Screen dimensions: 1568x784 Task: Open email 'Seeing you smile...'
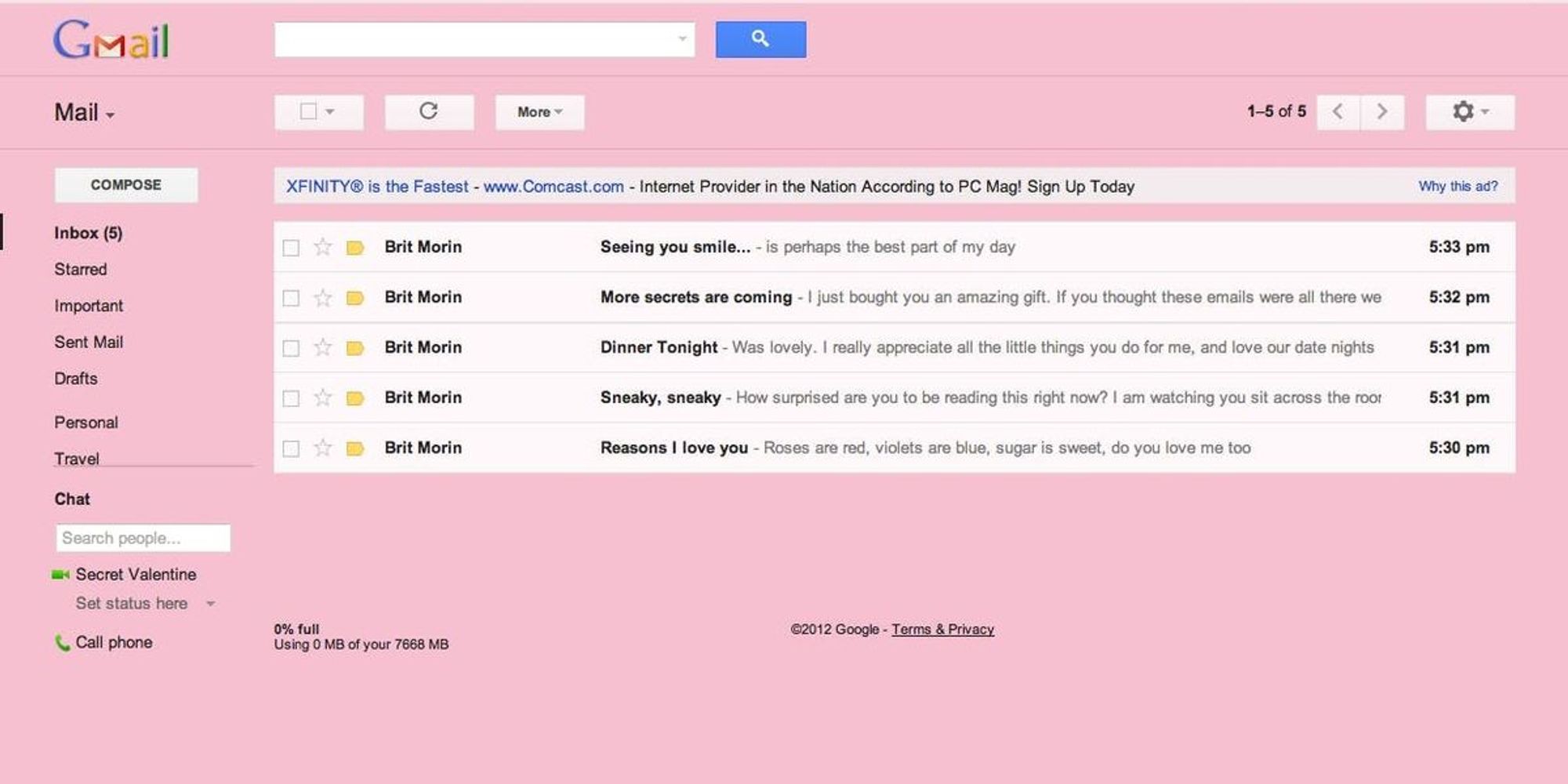click(x=894, y=247)
